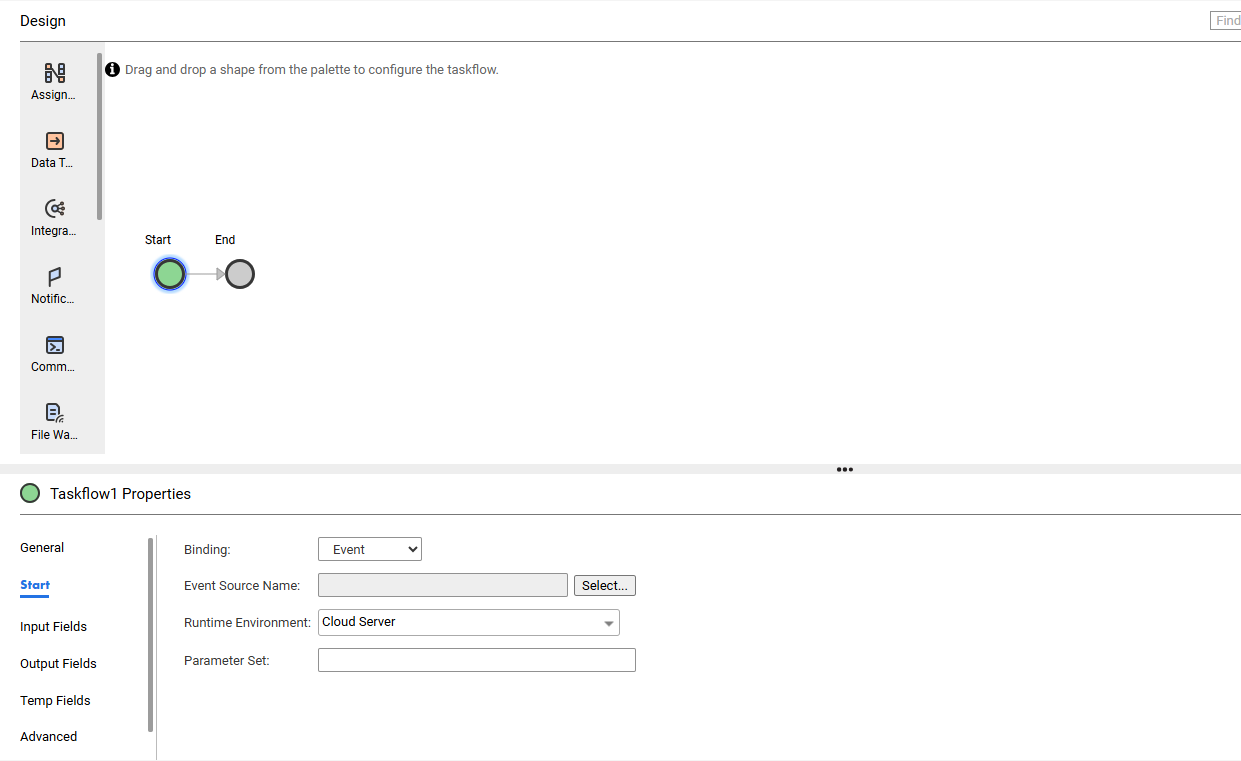Select the Command Task icon in palette
The height and width of the screenshot is (761, 1241).
click(x=55, y=345)
